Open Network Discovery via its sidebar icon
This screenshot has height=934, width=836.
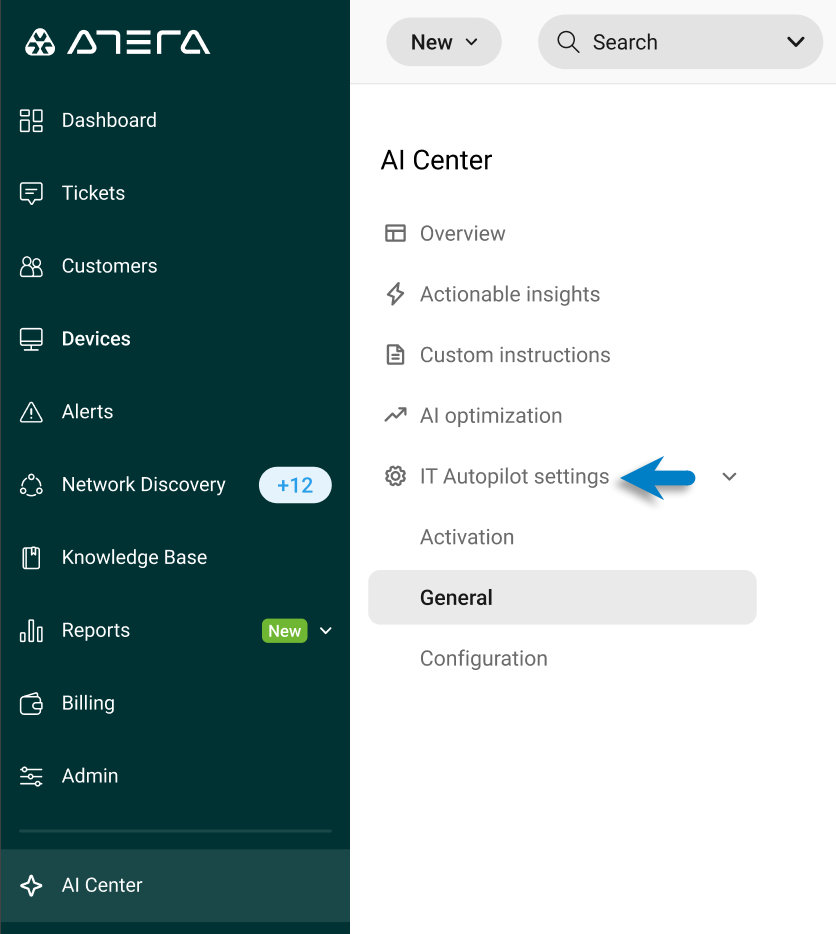31,484
